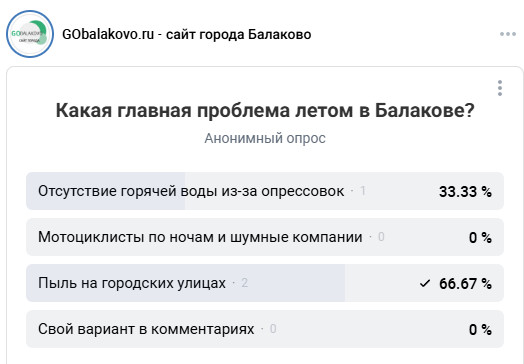Open poll options vertical three-dots menu
This screenshot has height=364, width=524.
[500, 88]
